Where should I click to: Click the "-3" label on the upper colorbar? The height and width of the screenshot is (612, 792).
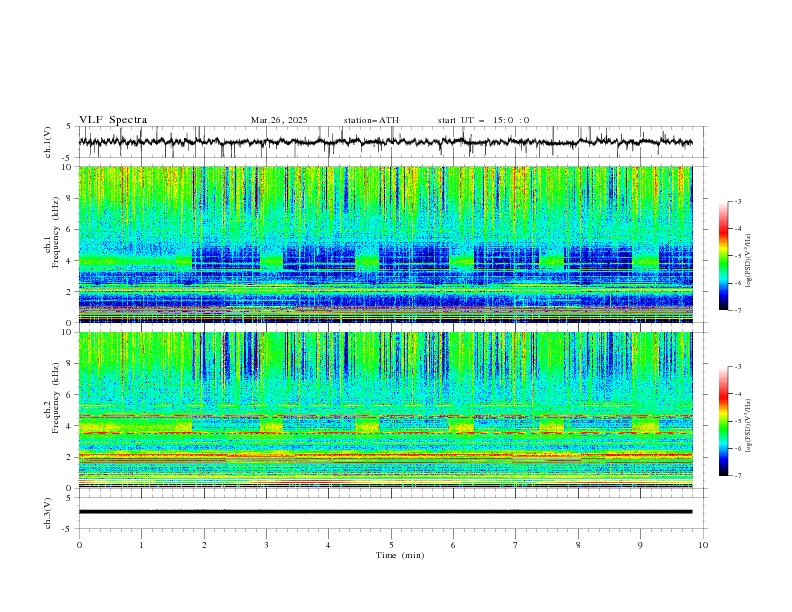pos(737,201)
